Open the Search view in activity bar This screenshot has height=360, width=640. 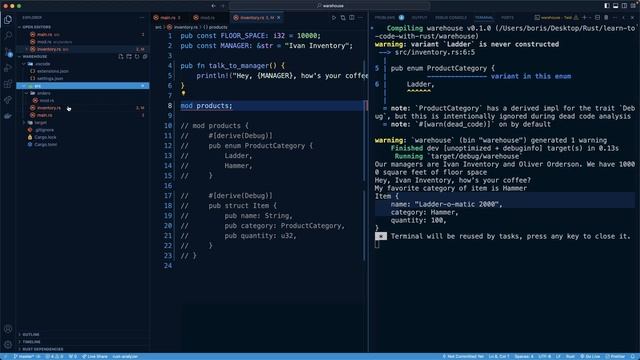(8, 36)
